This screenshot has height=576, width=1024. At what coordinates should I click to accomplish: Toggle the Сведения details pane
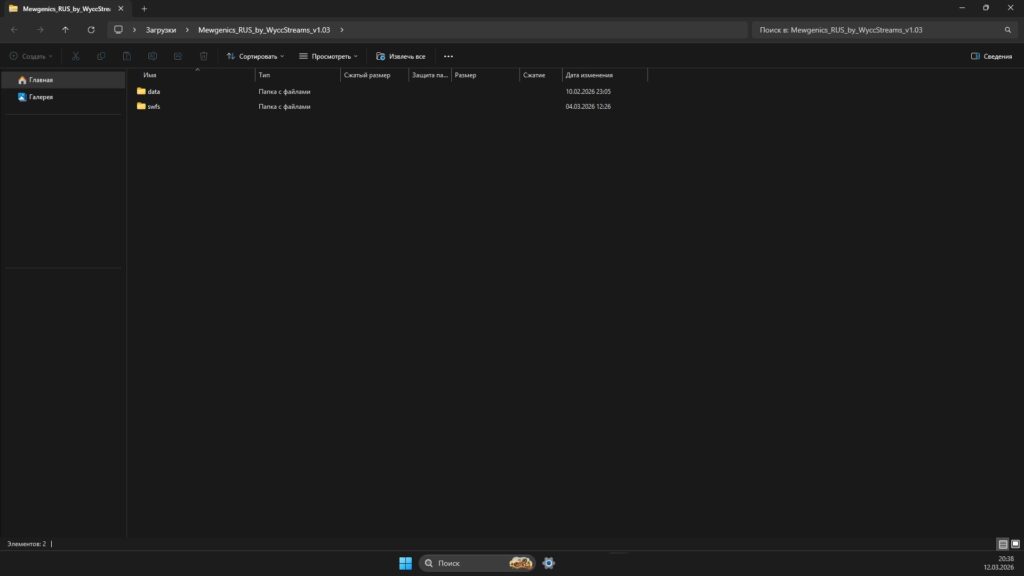991,56
